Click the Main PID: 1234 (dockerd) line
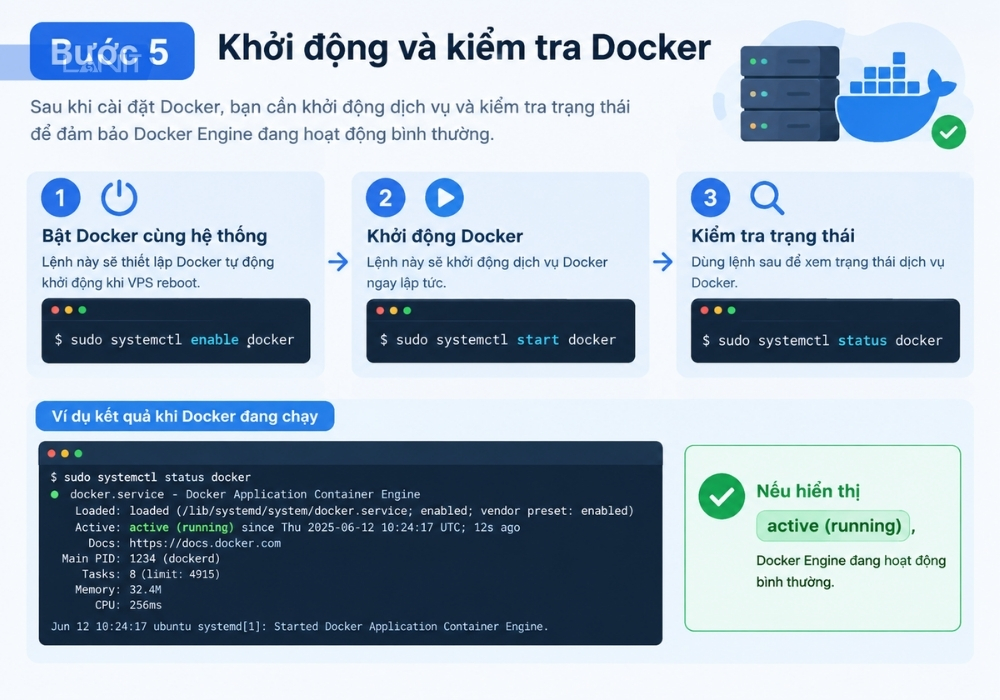 tap(140, 558)
